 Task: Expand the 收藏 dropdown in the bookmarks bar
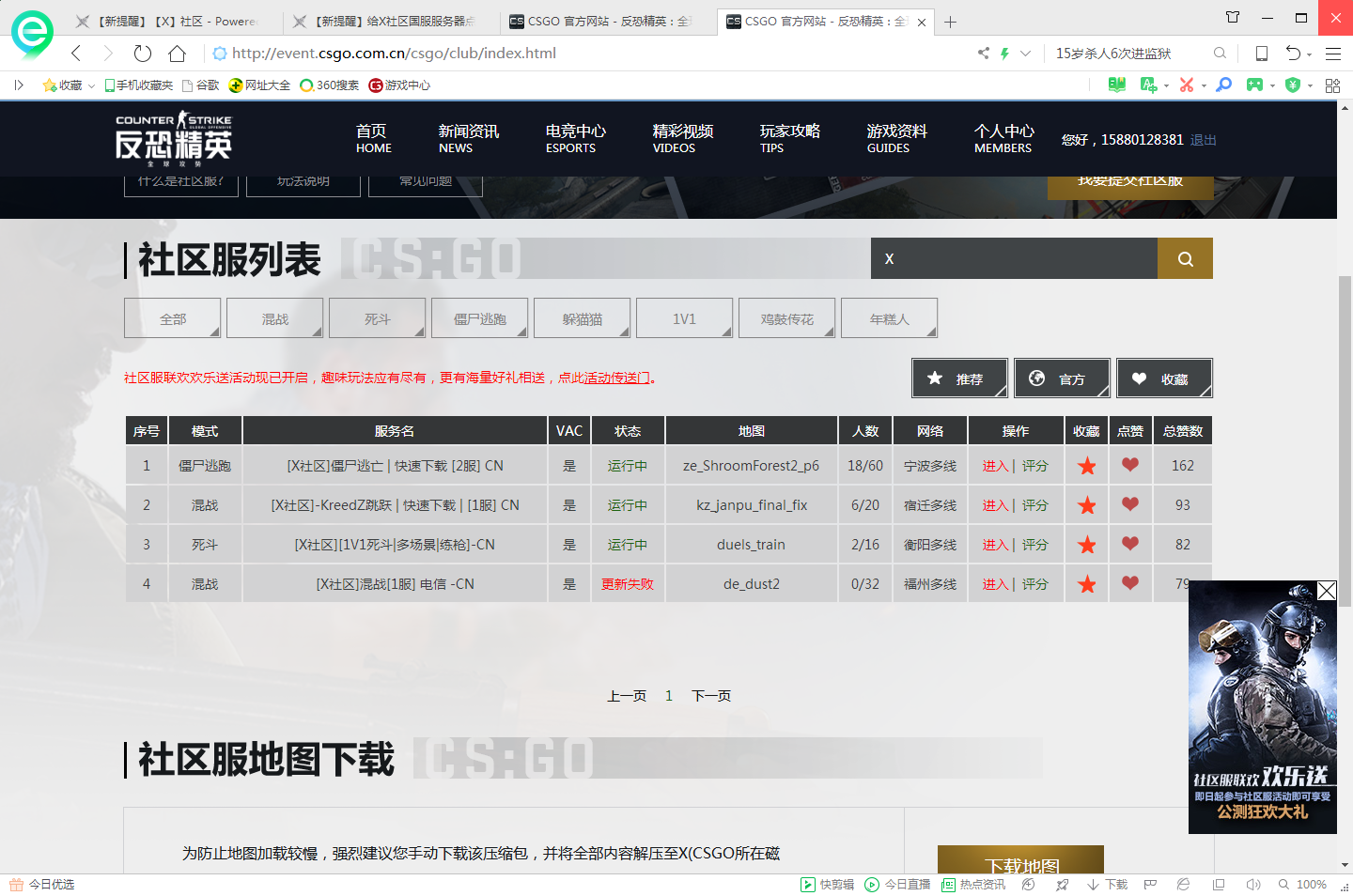91,85
